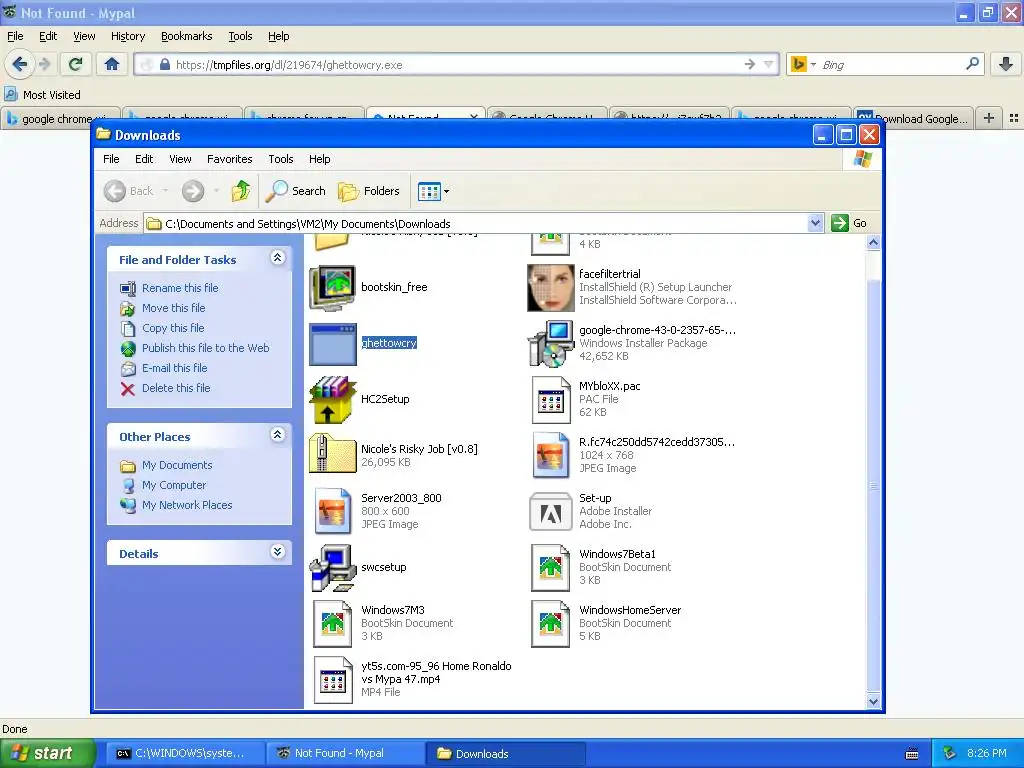1024x768 pixels.
Task: Click the Go button next to address bar
Action: click(849, 223)
